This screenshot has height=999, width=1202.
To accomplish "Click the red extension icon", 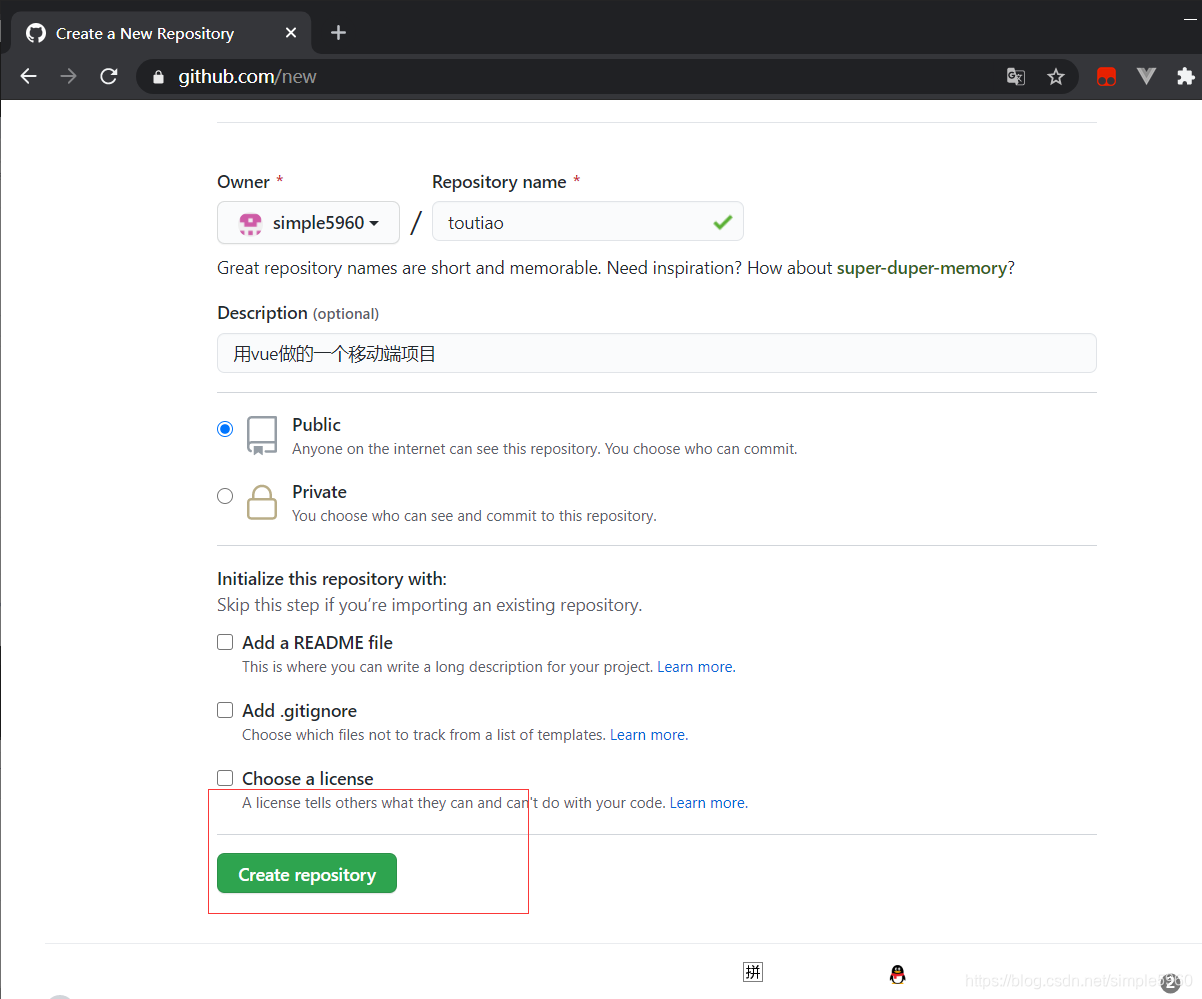I will 1106,77.
